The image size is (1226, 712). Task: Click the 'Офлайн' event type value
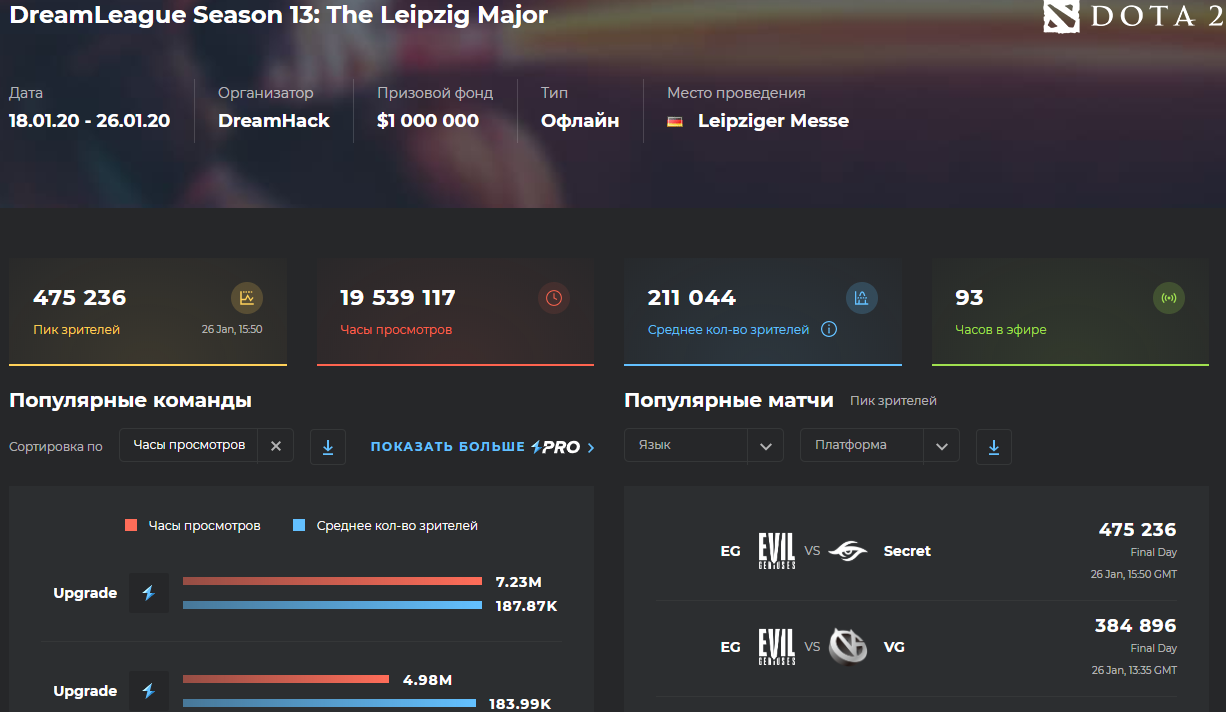(x=580, y=121)
